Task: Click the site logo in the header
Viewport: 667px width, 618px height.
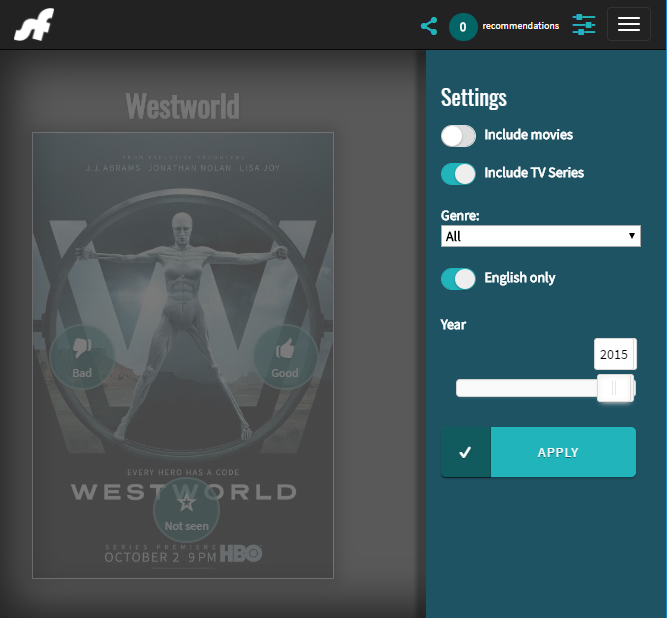Action: 34,25
